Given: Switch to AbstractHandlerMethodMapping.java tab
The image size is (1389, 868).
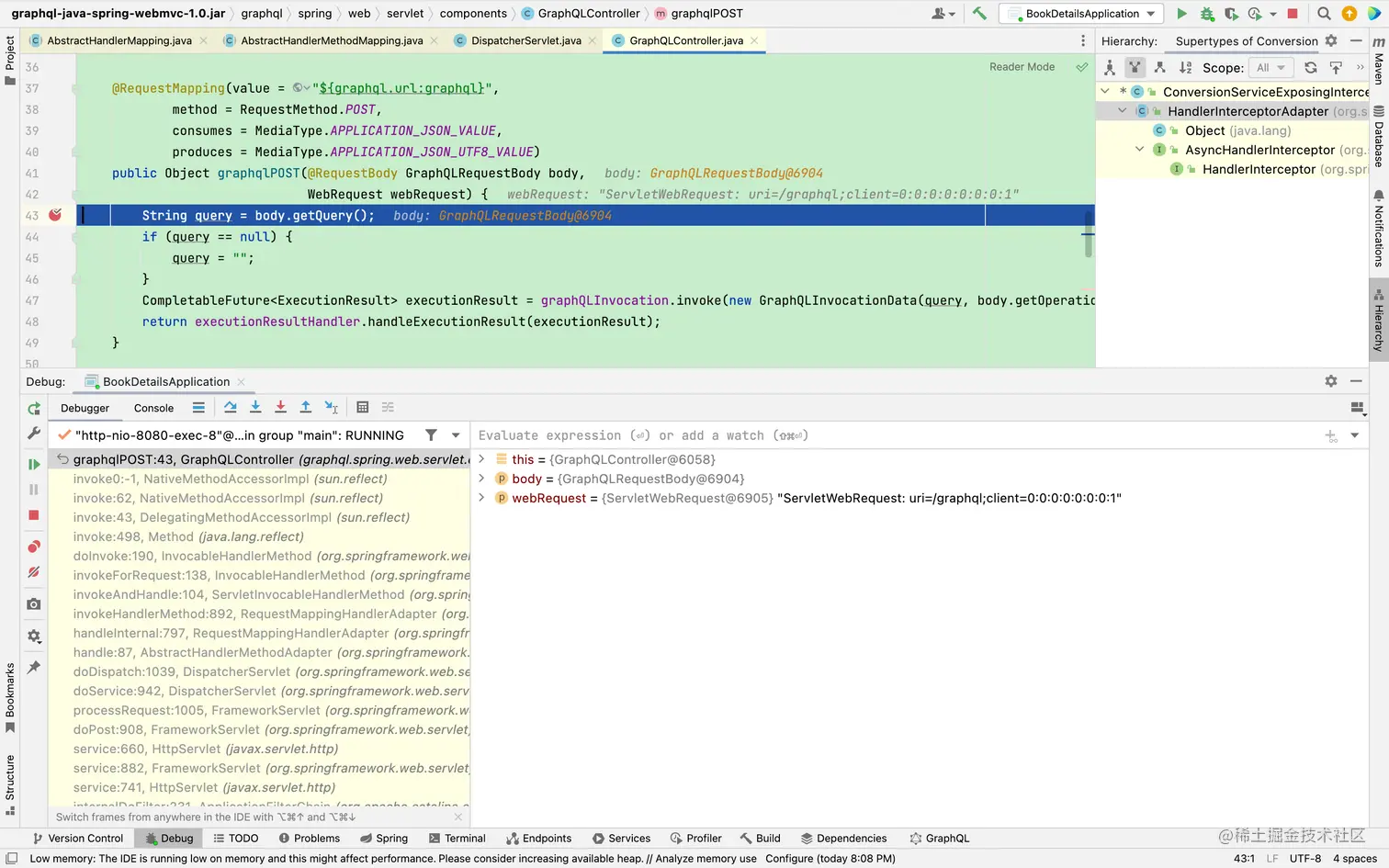Looking at the screenshot, I should coord(331,40).
